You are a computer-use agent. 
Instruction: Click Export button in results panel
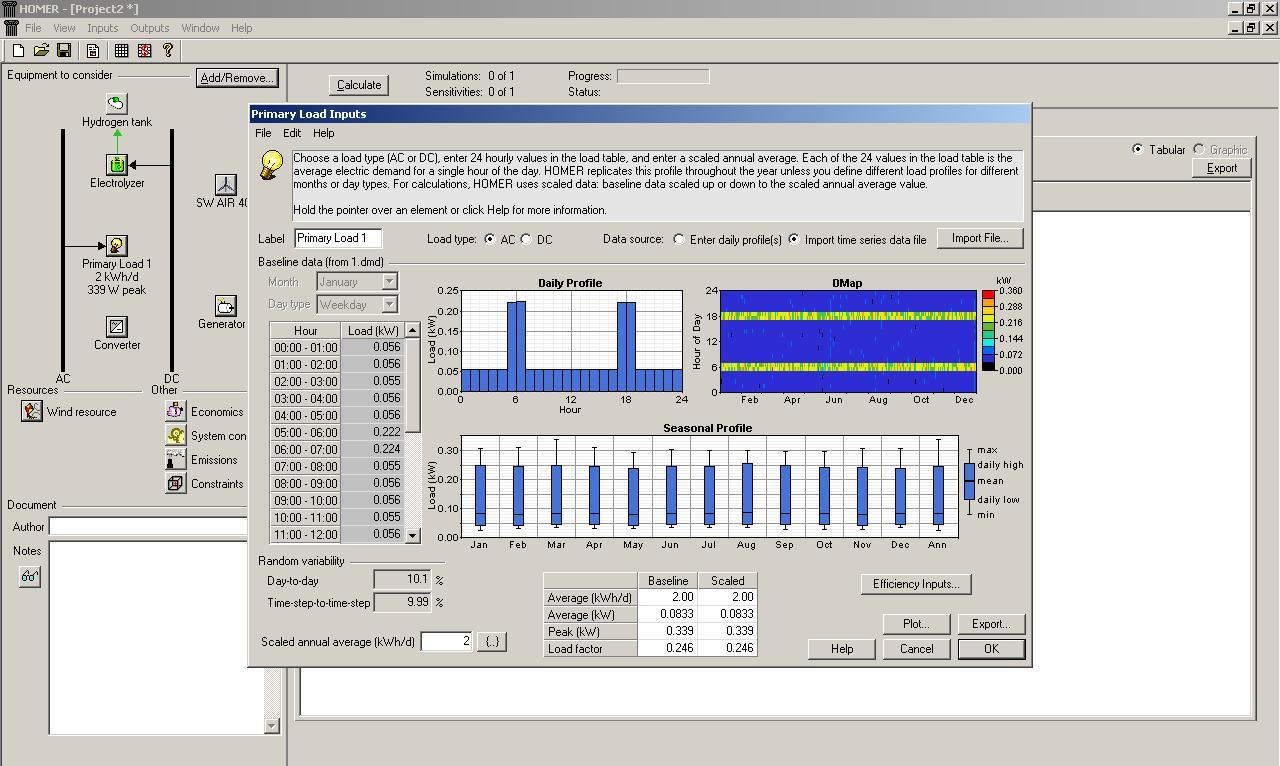[x=1222, y=168]
